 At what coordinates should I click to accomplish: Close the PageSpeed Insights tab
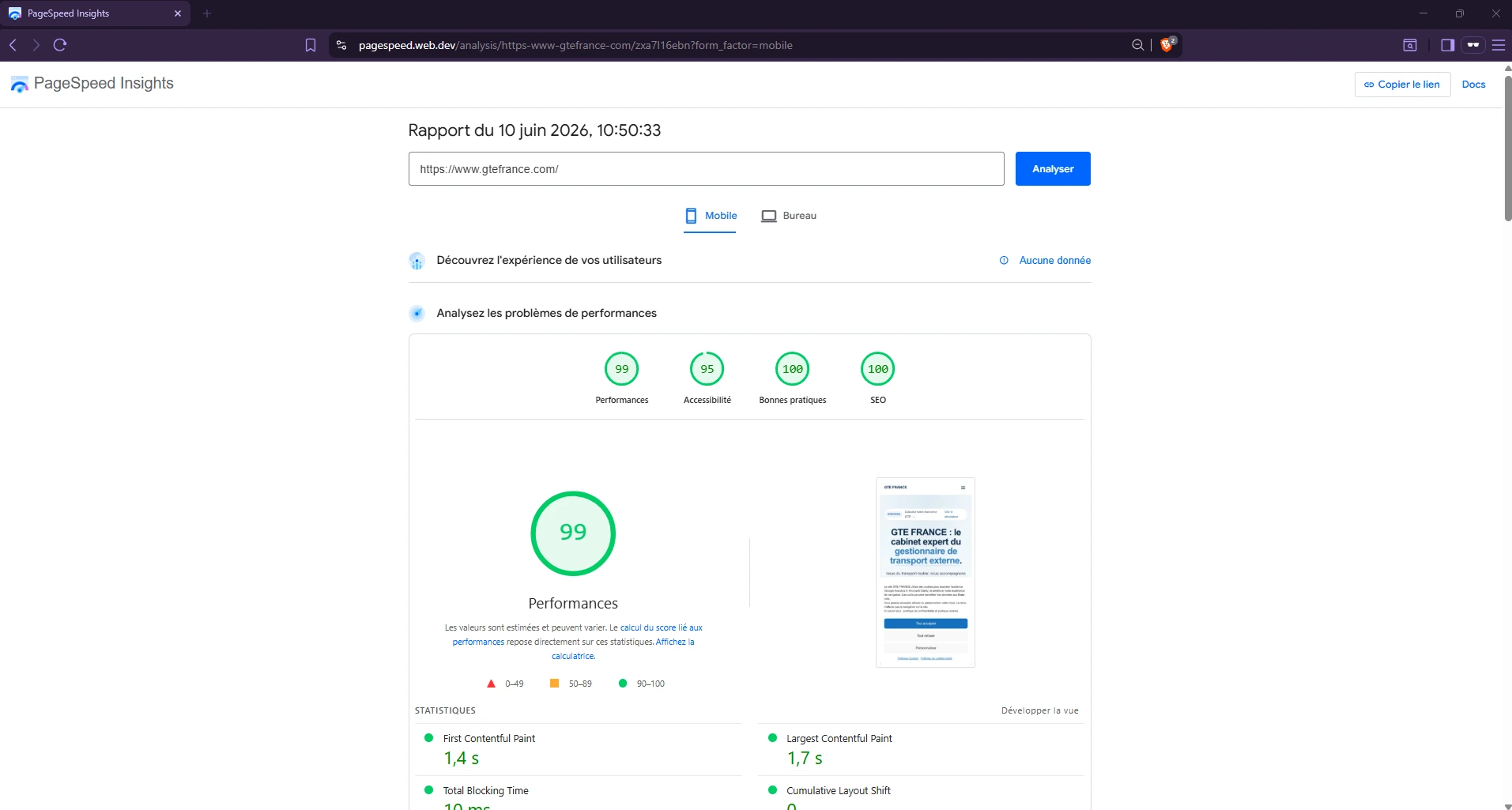coord(178,13)
